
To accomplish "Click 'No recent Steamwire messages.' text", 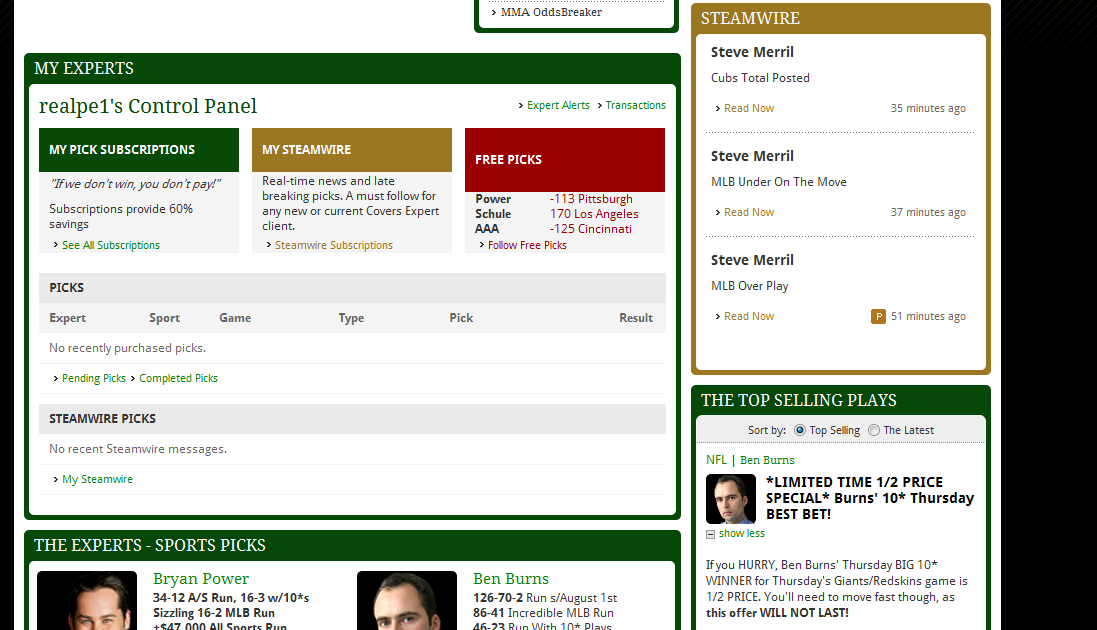I will [138, 449].
